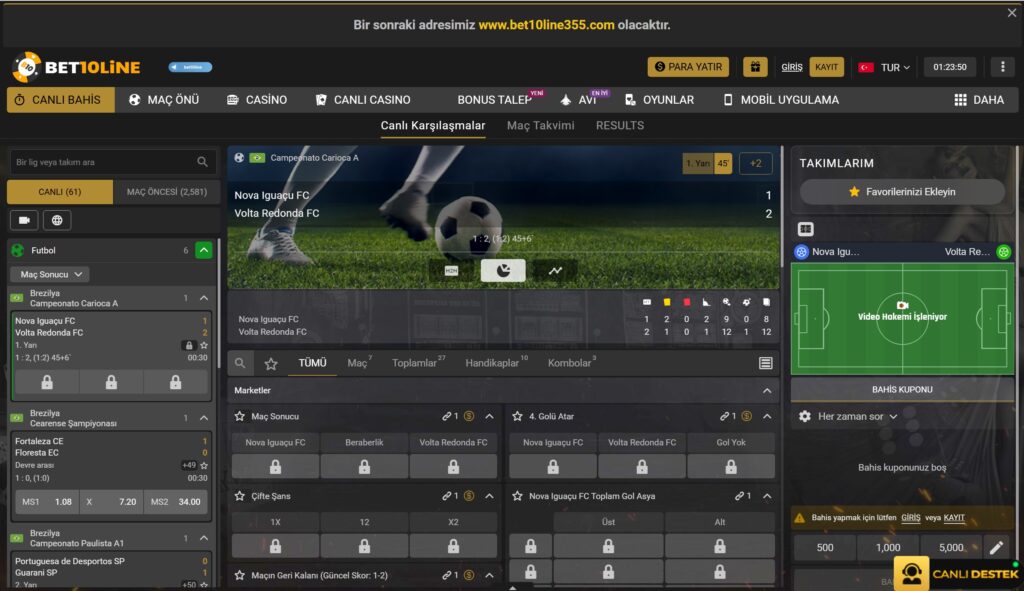Click Favorilerinizi Ekleyin button
Screen dimensions: 1024x591
901,192
